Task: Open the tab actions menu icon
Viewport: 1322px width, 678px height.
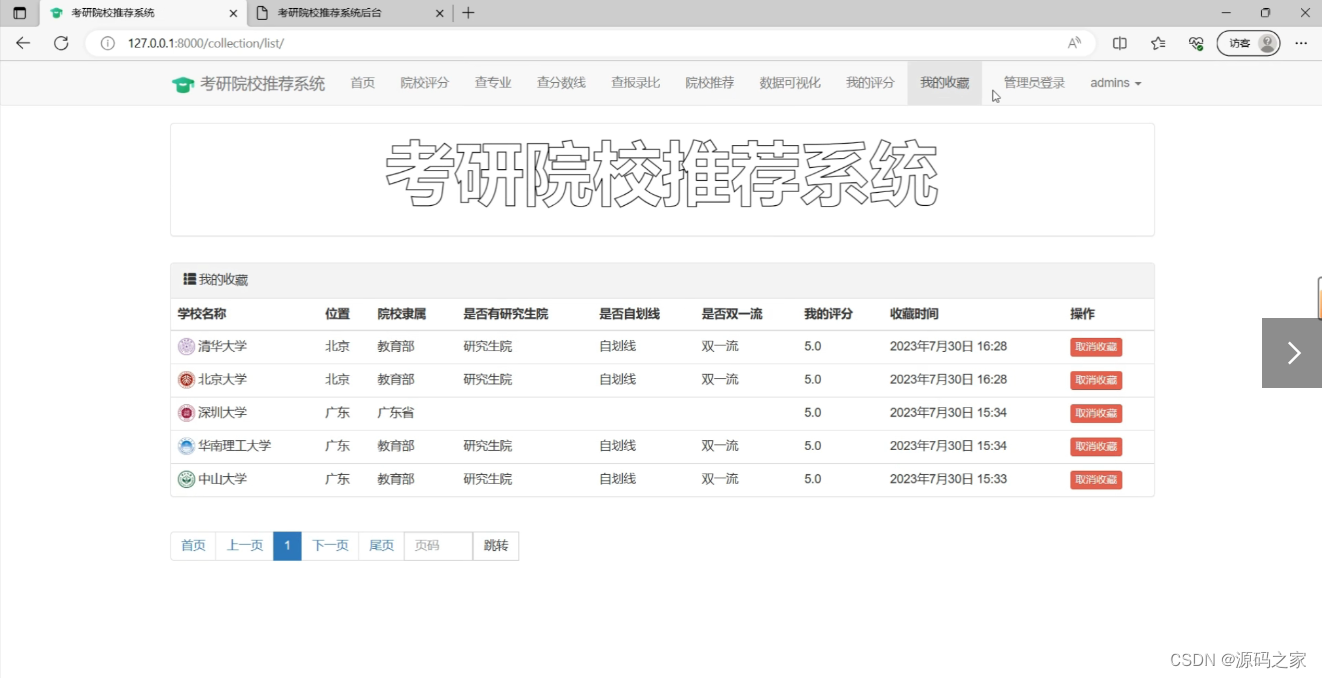Action: [x=19, y=13]
